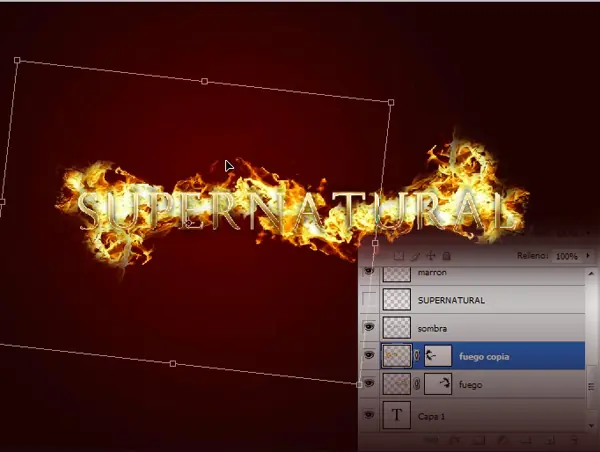Toggle the mask link icon on fuego copia

click(x=417, y=356)
